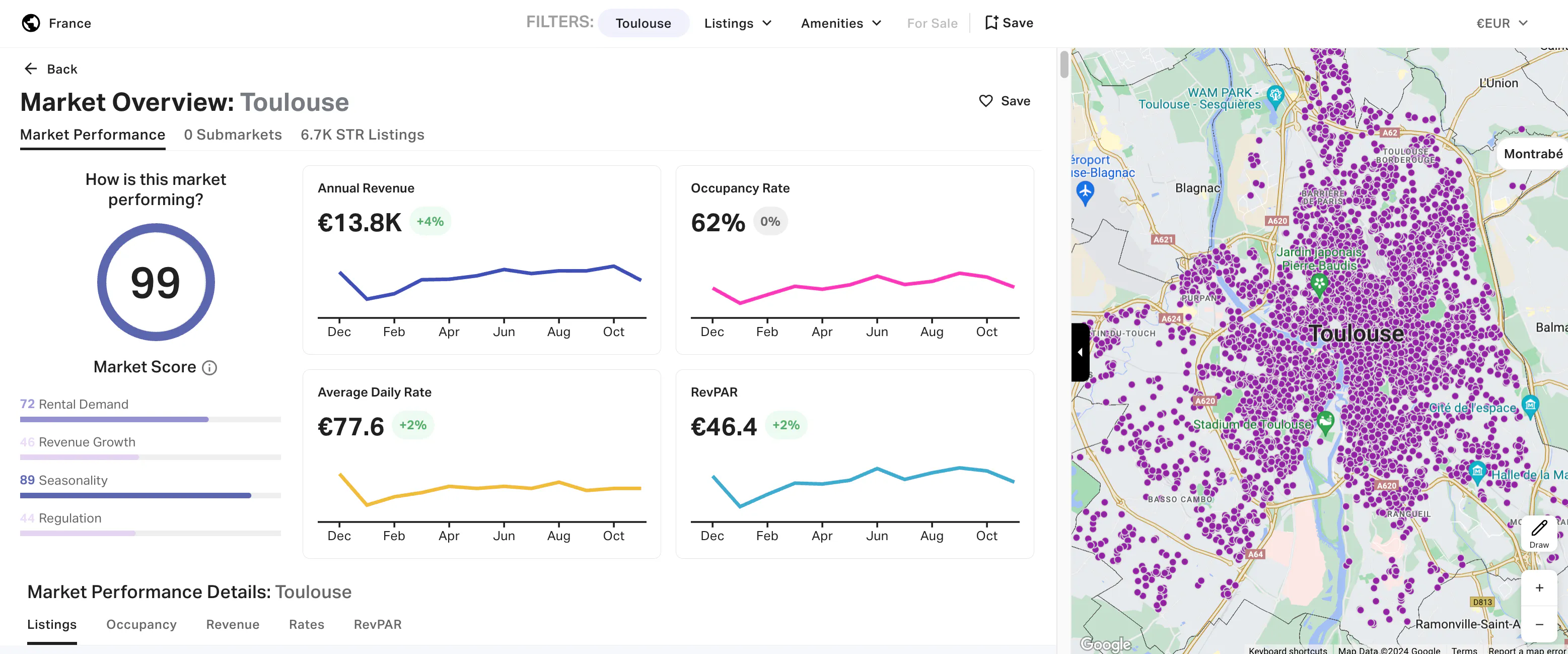
Task: Click the bookmark Save filter icon
Action: coord(991,23)
